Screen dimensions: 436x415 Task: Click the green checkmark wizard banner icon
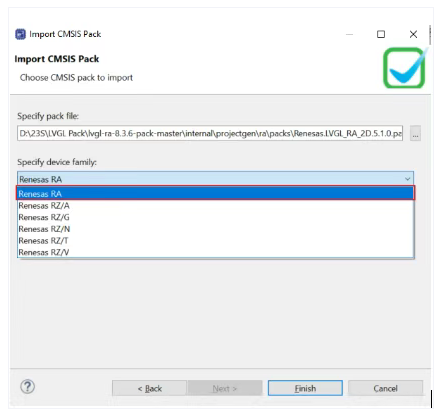pos(404,68)
